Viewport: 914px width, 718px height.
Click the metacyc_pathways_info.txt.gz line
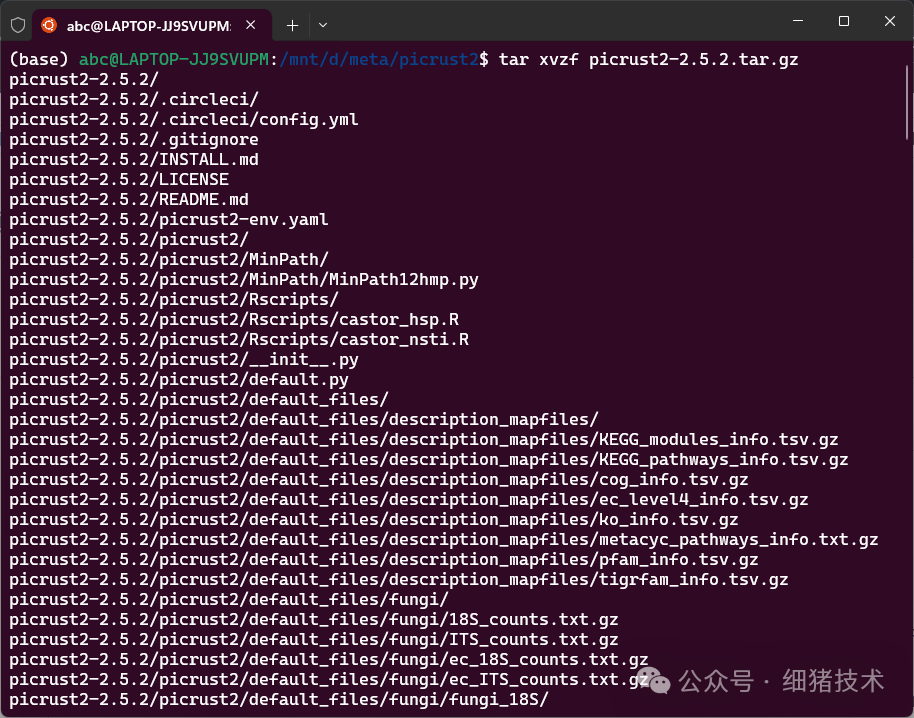444,540
